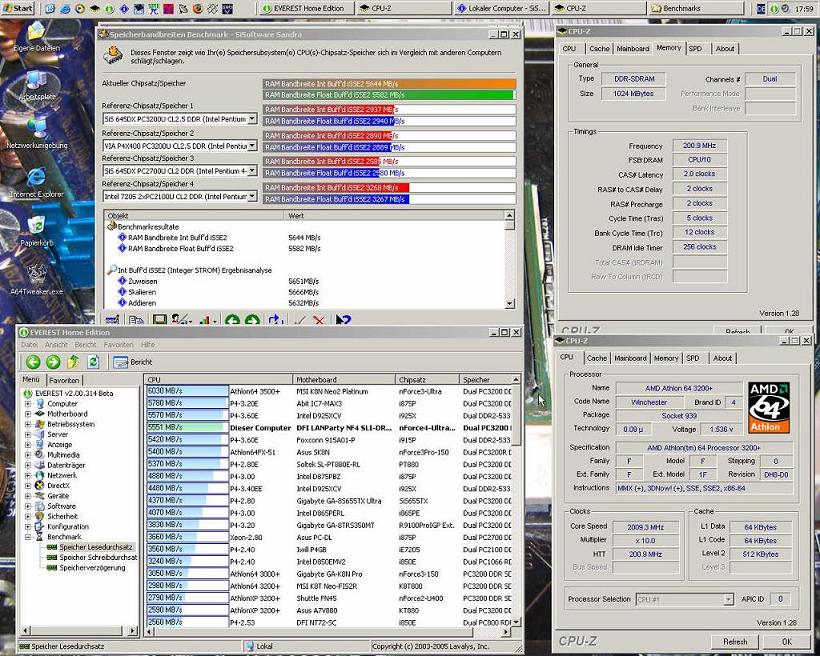Click the Windows Start button
Image resolution: width=820 pixels, height=656 pixels.
coord(18,8)
